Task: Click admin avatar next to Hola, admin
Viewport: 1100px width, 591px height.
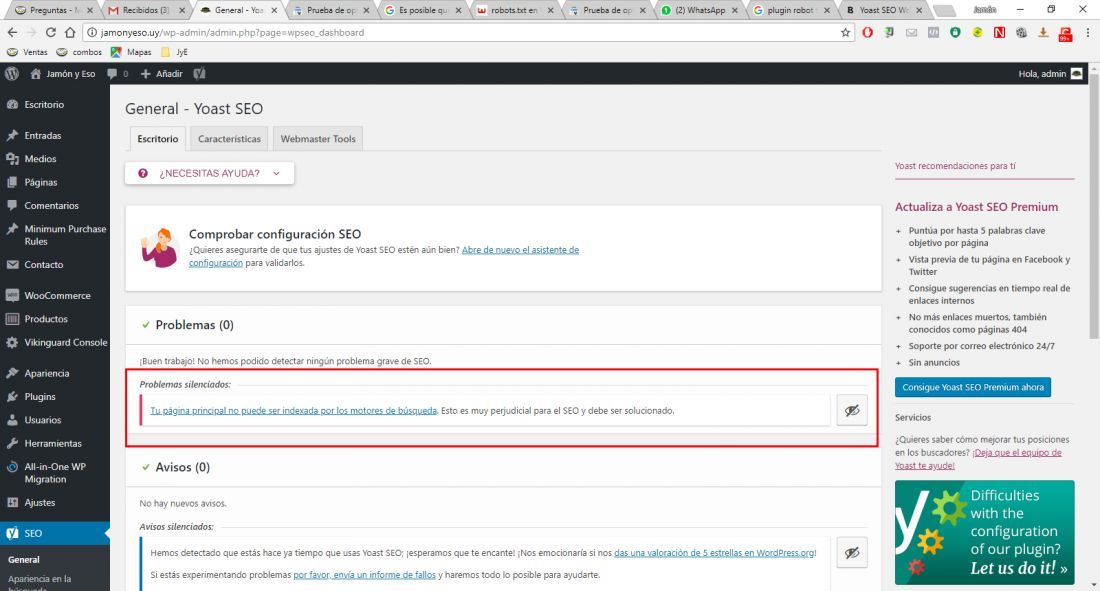Action: pyautogui.click(x=1077, y=74)
